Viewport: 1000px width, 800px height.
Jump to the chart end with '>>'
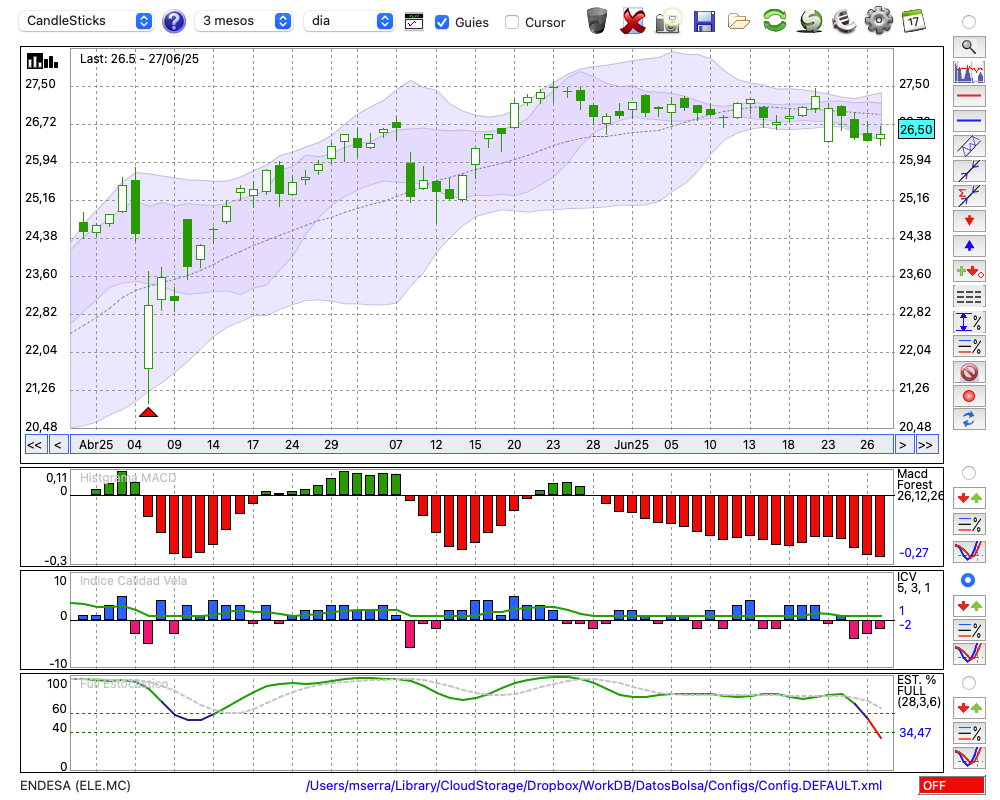click(926, 445)
